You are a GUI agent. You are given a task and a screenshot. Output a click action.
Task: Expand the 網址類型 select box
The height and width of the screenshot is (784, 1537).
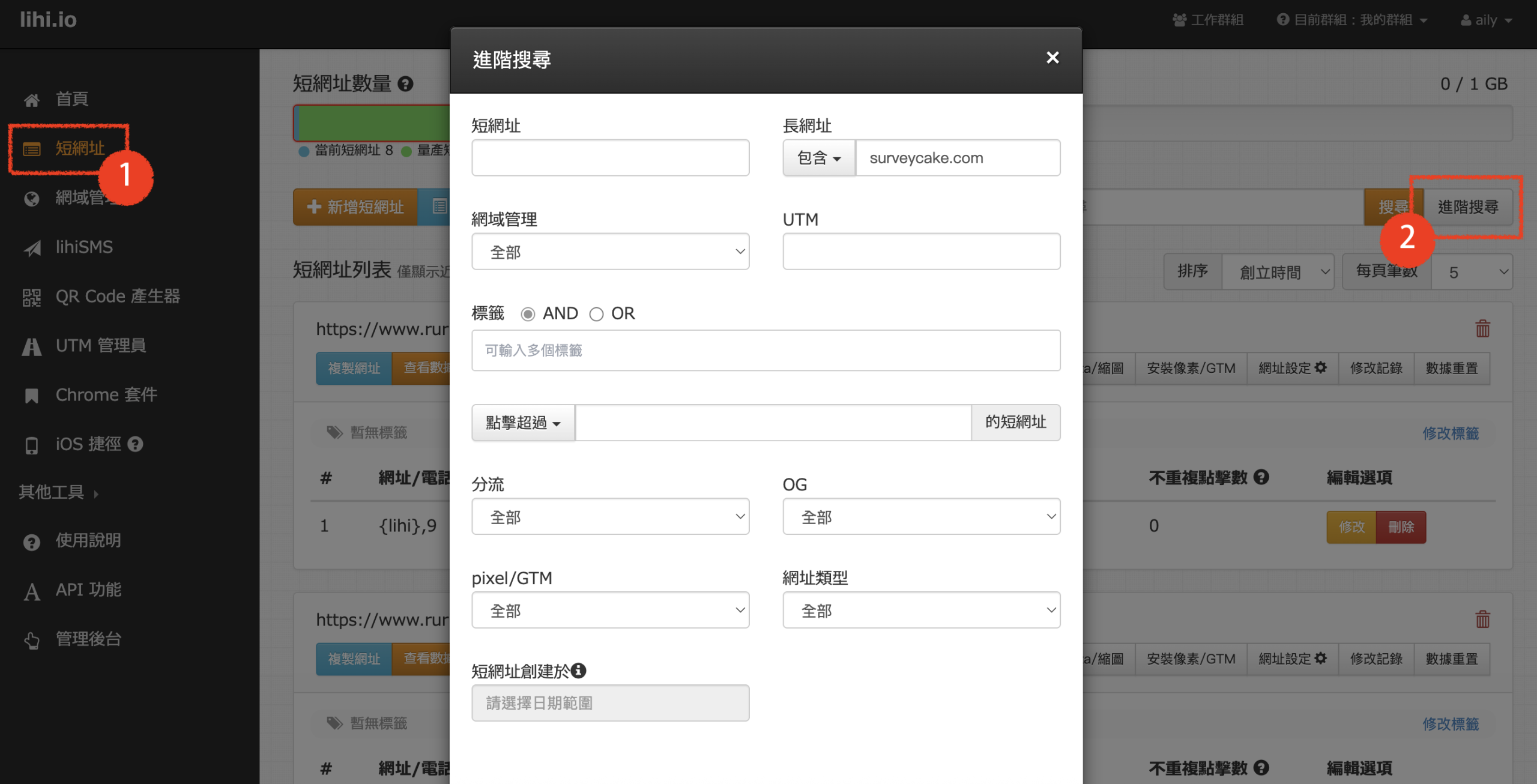(x=921, y=611)
